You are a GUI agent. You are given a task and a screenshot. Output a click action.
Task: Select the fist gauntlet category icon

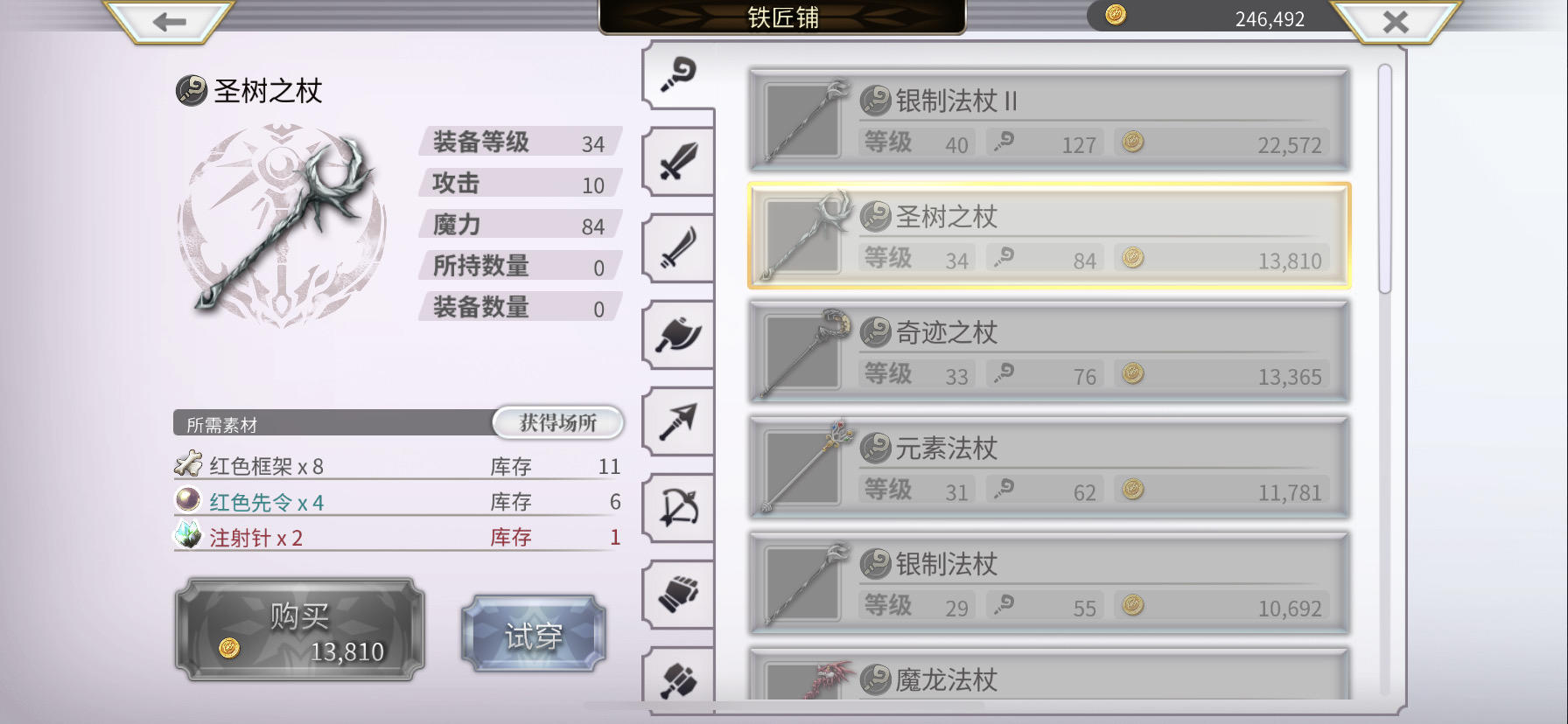pos(678,595)
